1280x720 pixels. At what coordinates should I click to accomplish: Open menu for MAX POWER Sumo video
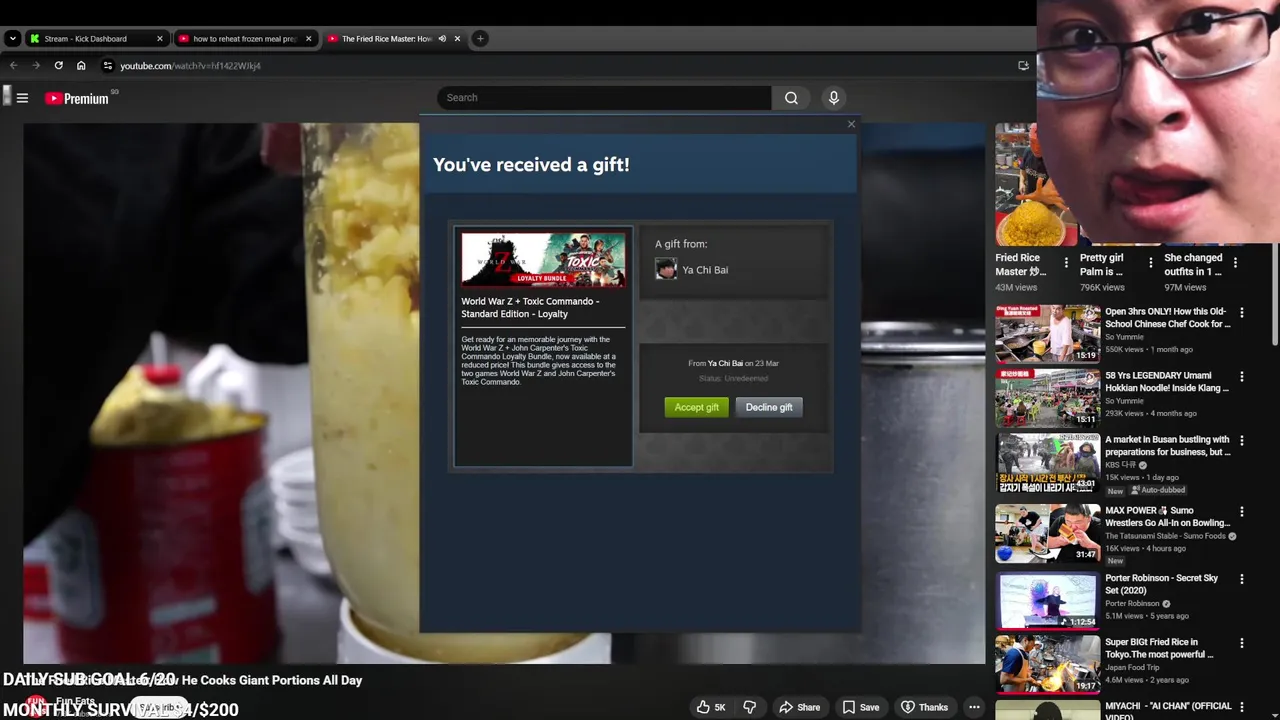1242,512
